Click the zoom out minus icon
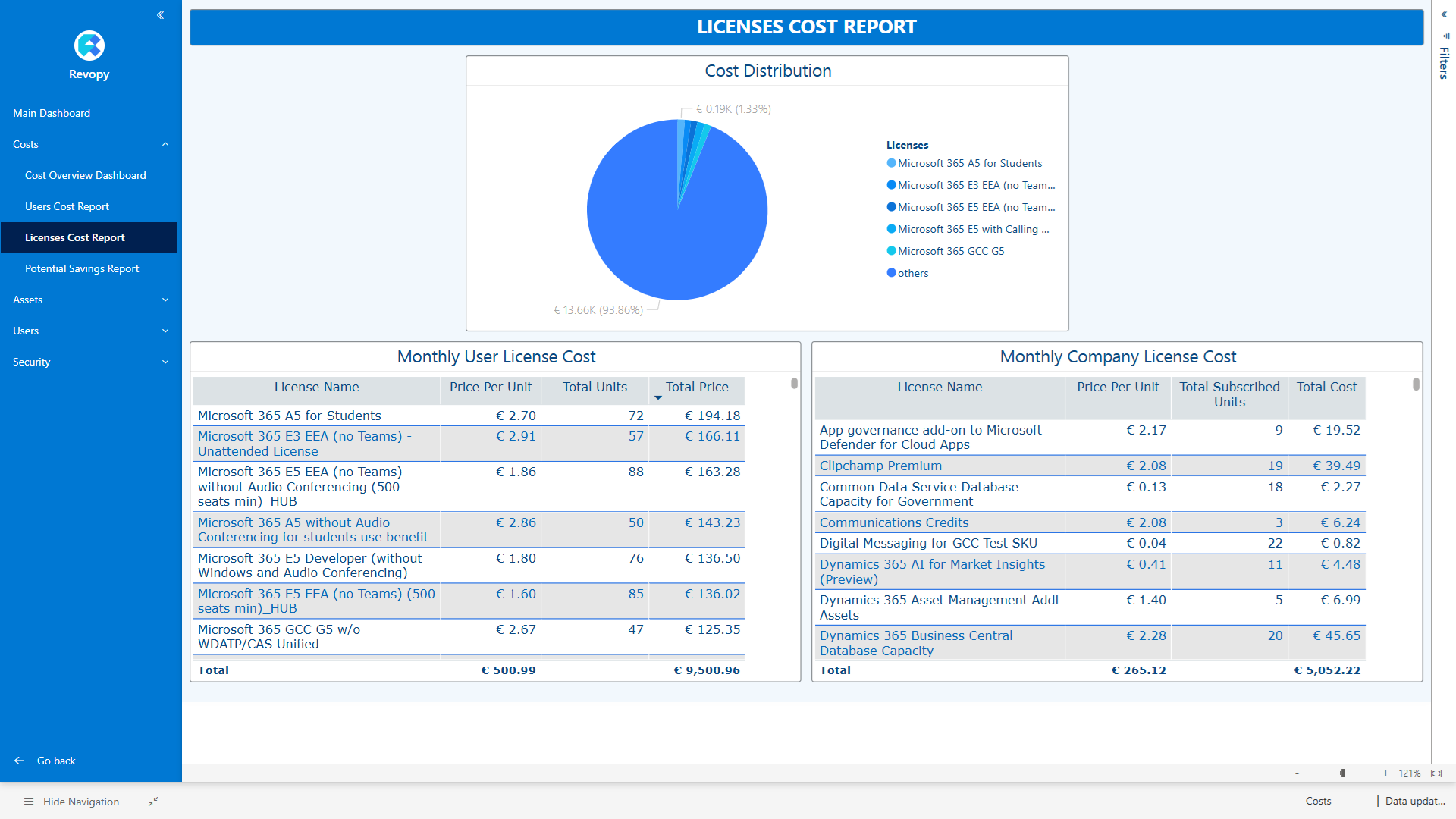Image resolution: width=1456 pixels, height=819 pixels. [x=1297, y=773]
